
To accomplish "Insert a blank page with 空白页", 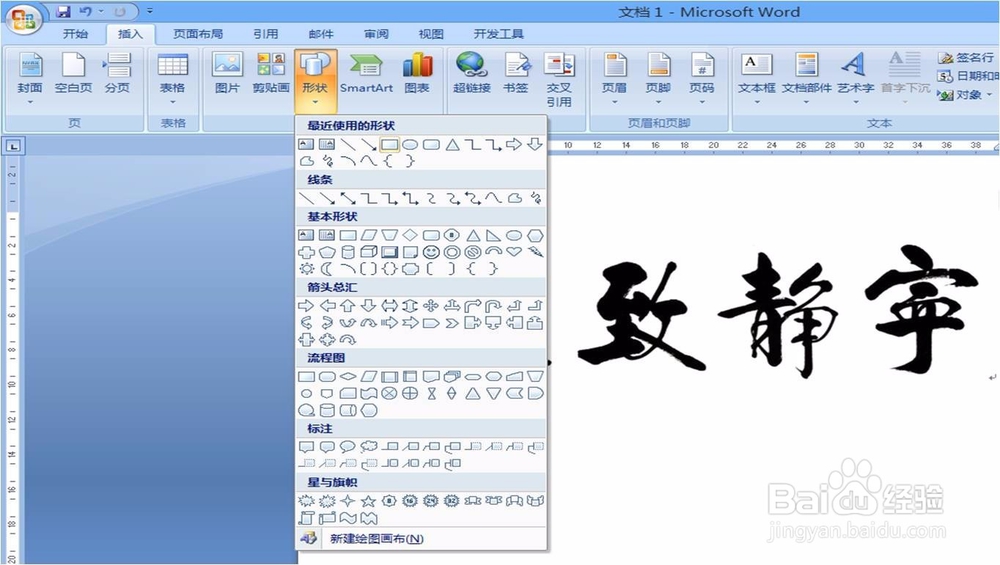I will [x=73, y=73].
